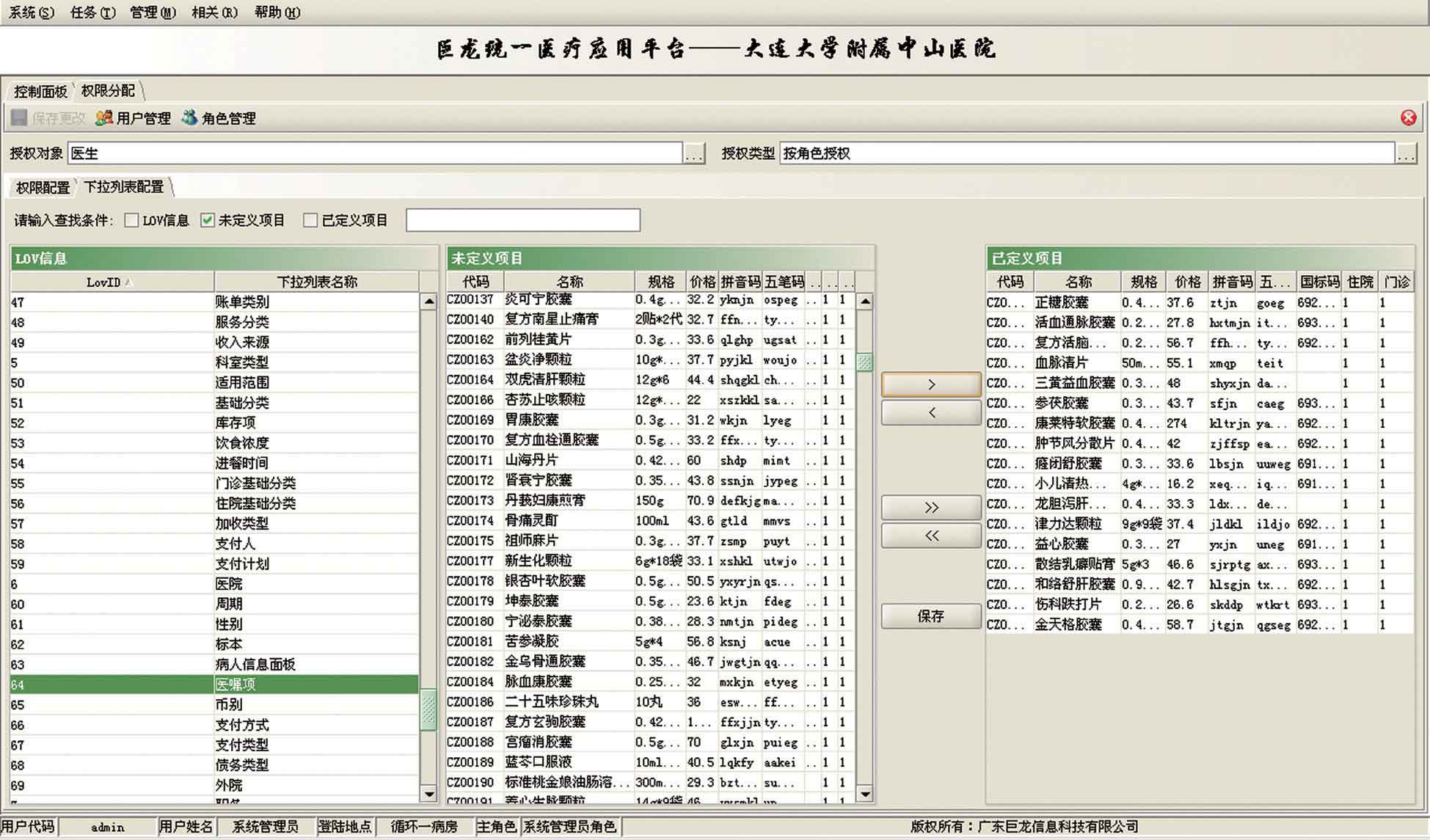Image resolution: width=1430 pixels, height=840 pixels.
Task: Enable the 已定义项目 checkbox
Action: click(310, 220)
